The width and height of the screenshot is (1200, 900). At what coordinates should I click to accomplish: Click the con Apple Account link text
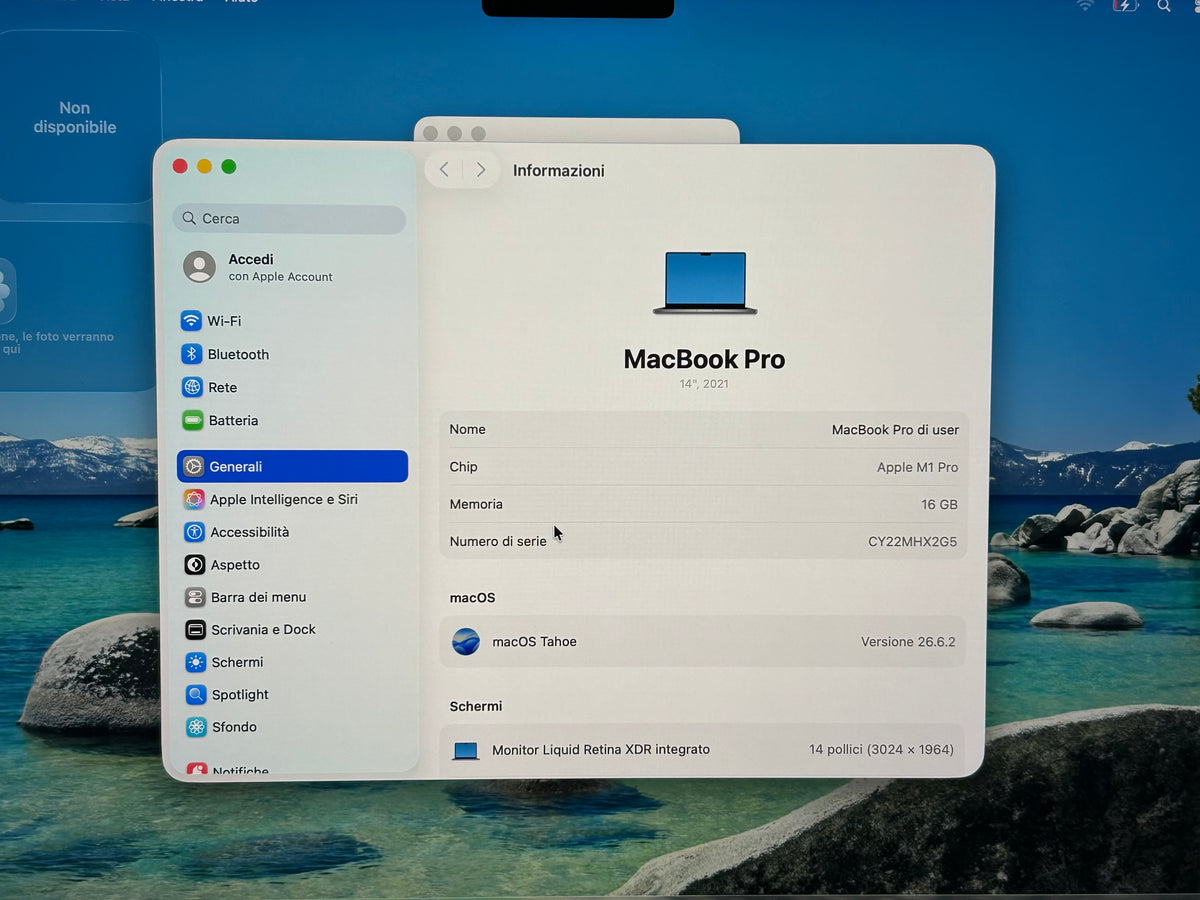pos(281,277)
